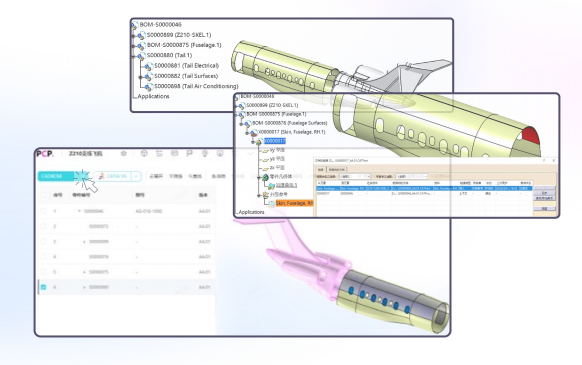Click the lightbulb icon in PCP header
The width and height of the screenshot is (582, 365).
coord(205,153)
